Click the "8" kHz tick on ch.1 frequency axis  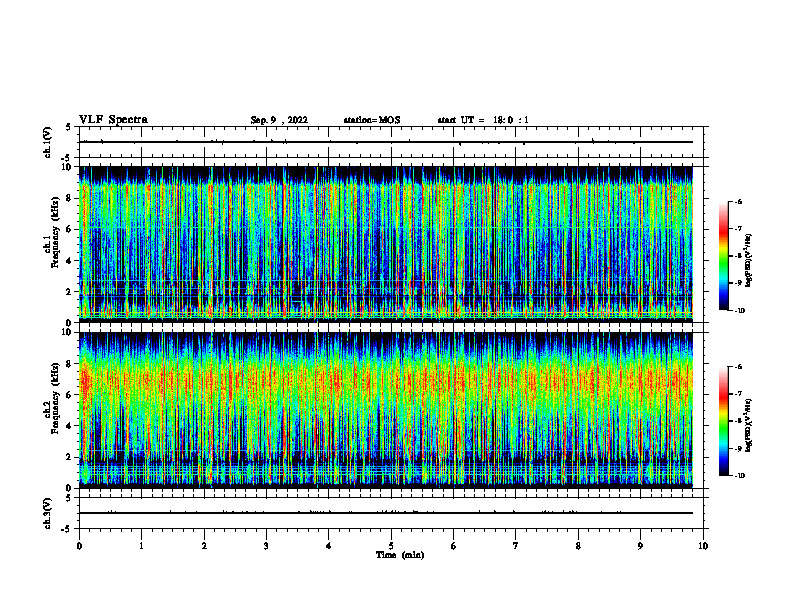click(x=70, y=198)
